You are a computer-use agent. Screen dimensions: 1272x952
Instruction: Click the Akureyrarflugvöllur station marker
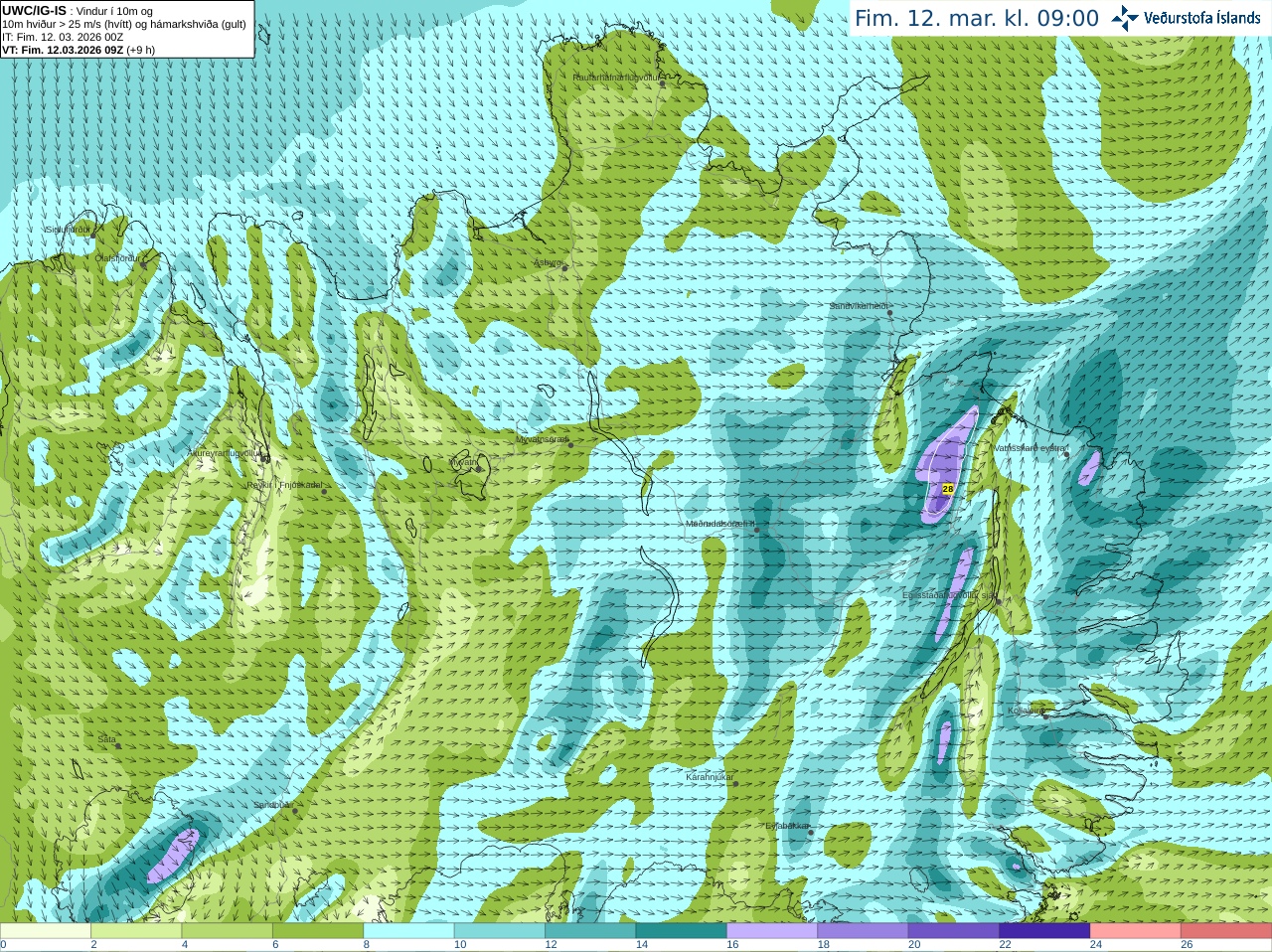coord(265,458)
